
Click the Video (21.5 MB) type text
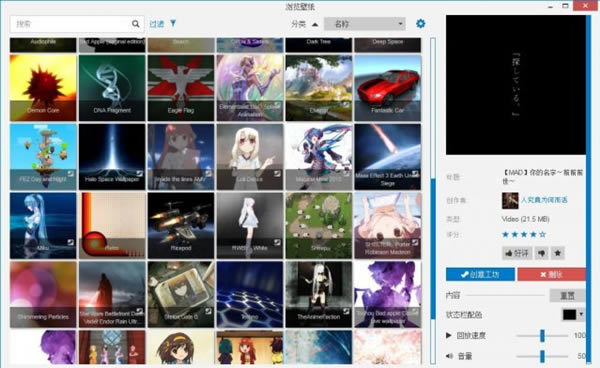click(x=525, y=219)
